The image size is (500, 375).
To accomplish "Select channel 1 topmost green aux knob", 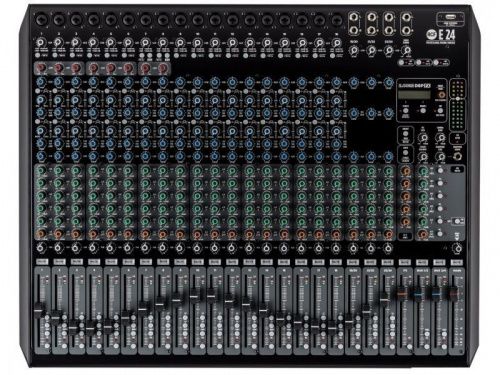I will pos(41,171).
